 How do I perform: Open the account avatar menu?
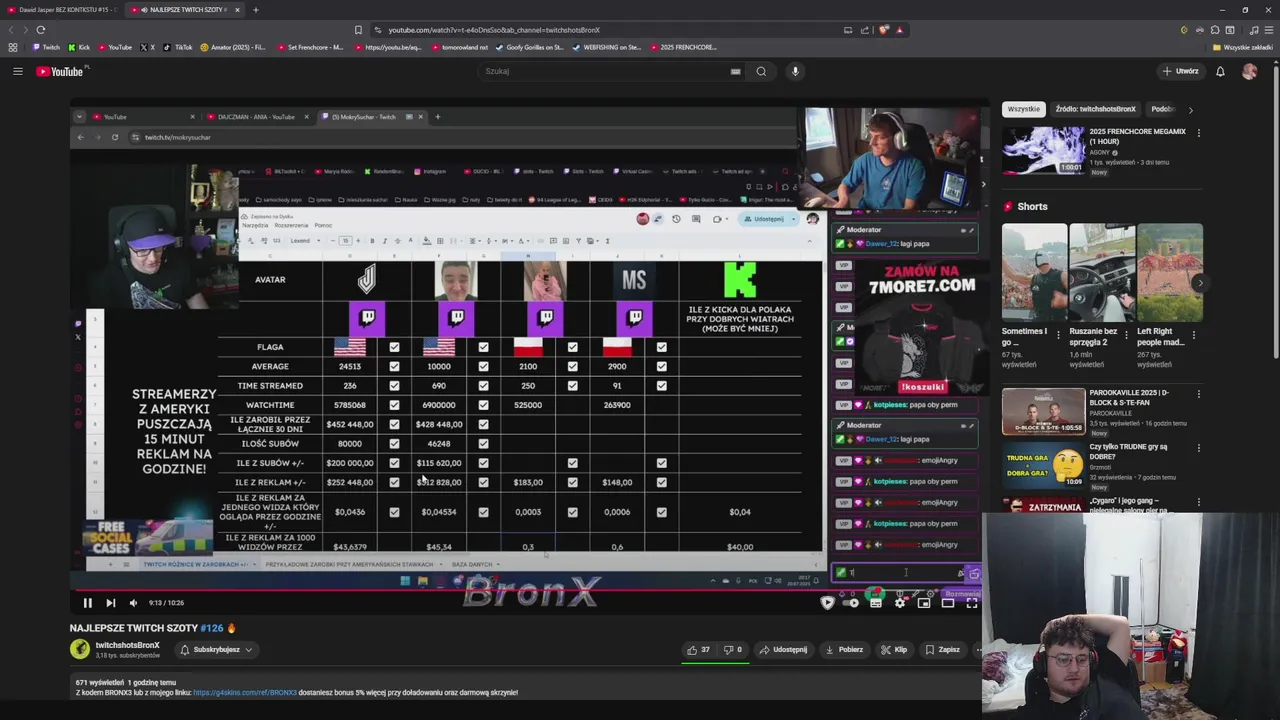(x=1249, y=71)
